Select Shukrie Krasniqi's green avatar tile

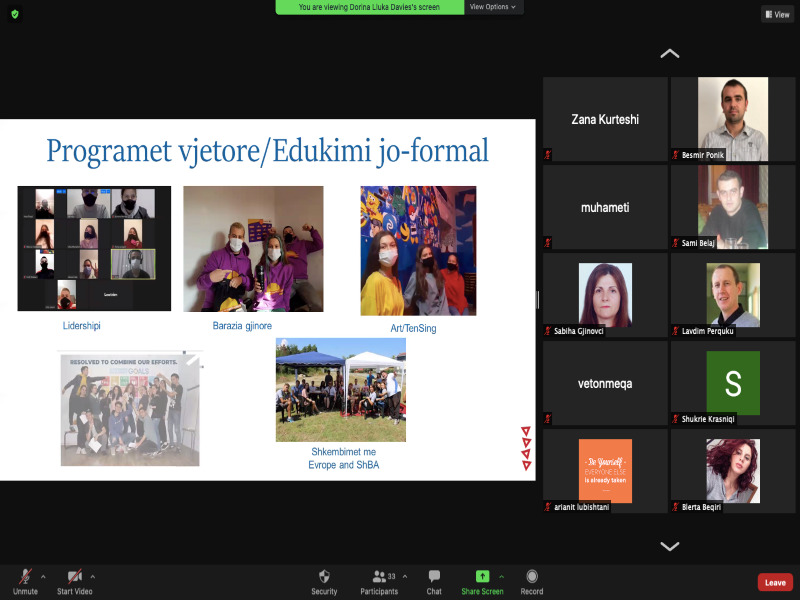732,382
